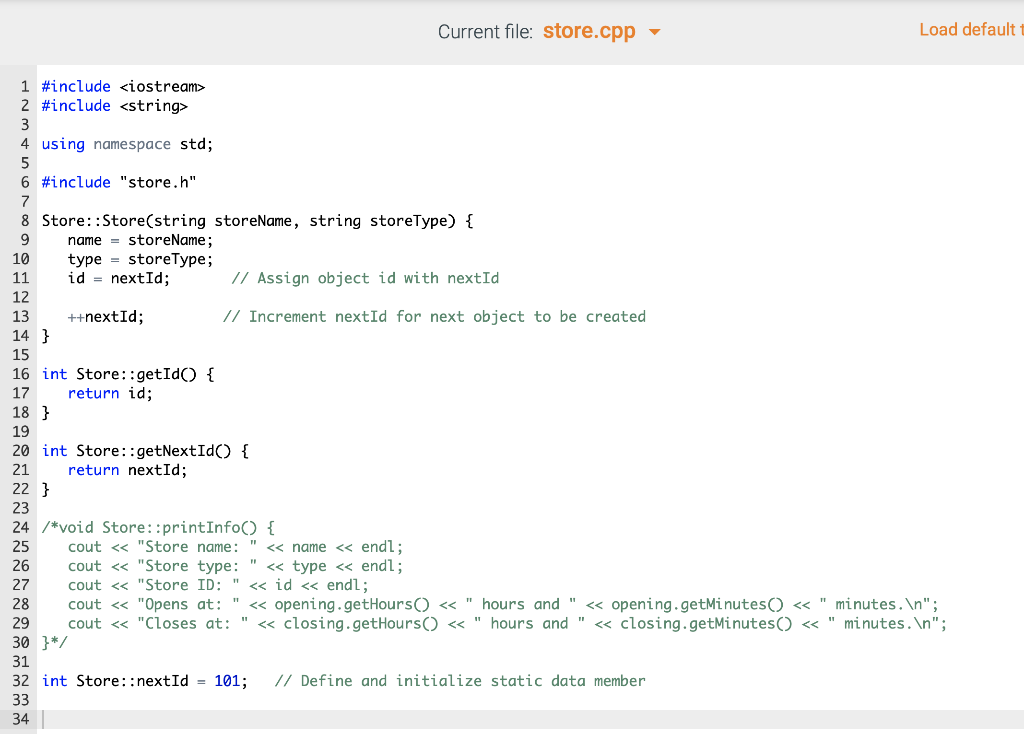
Task: Click the closing brace on line 22
Action: [x=46, y=489]
